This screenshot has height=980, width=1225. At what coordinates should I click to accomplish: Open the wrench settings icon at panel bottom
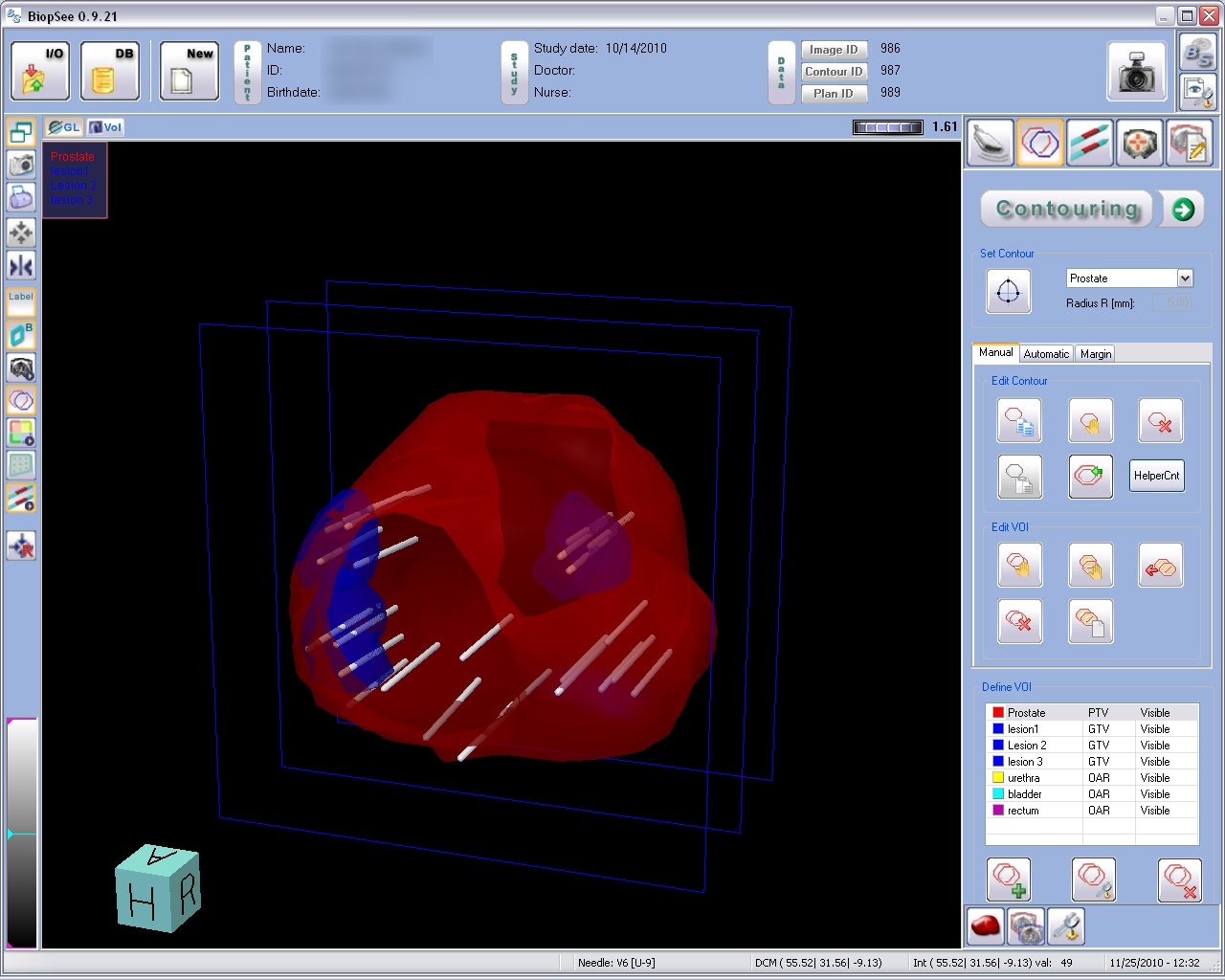1066,925
